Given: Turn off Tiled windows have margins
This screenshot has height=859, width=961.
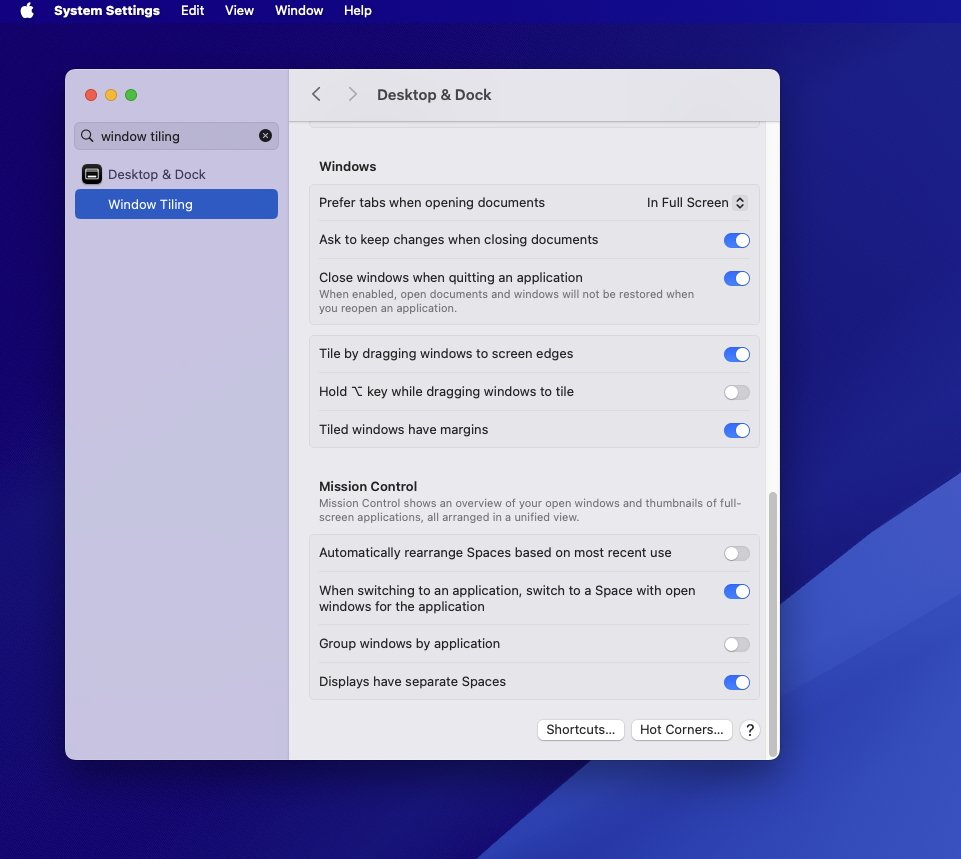Looking at the screenshot, I should 737,430.
